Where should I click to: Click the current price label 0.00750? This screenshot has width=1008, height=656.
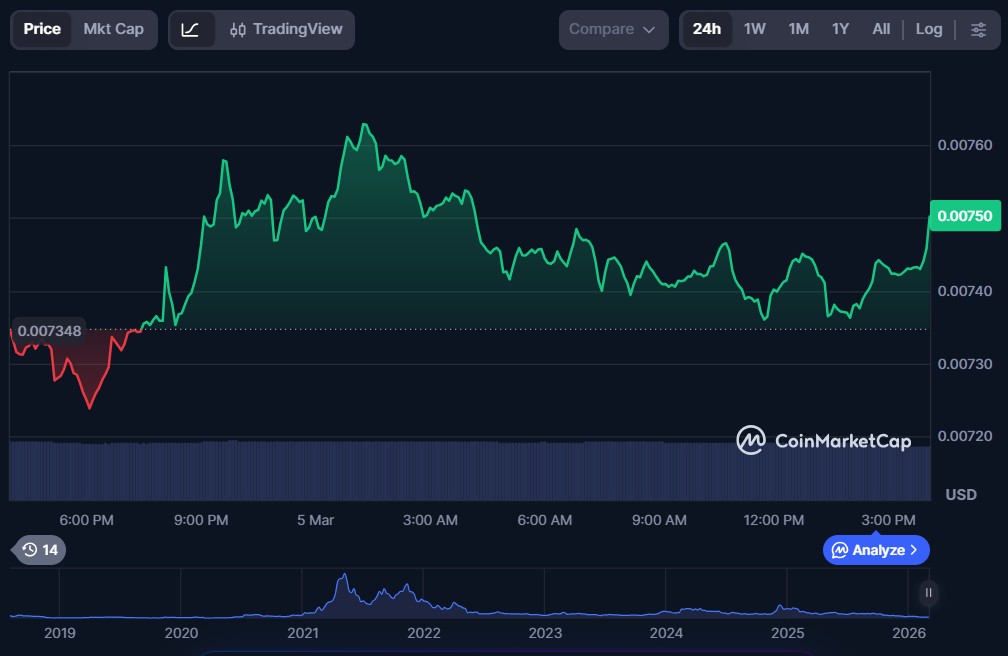966,216
